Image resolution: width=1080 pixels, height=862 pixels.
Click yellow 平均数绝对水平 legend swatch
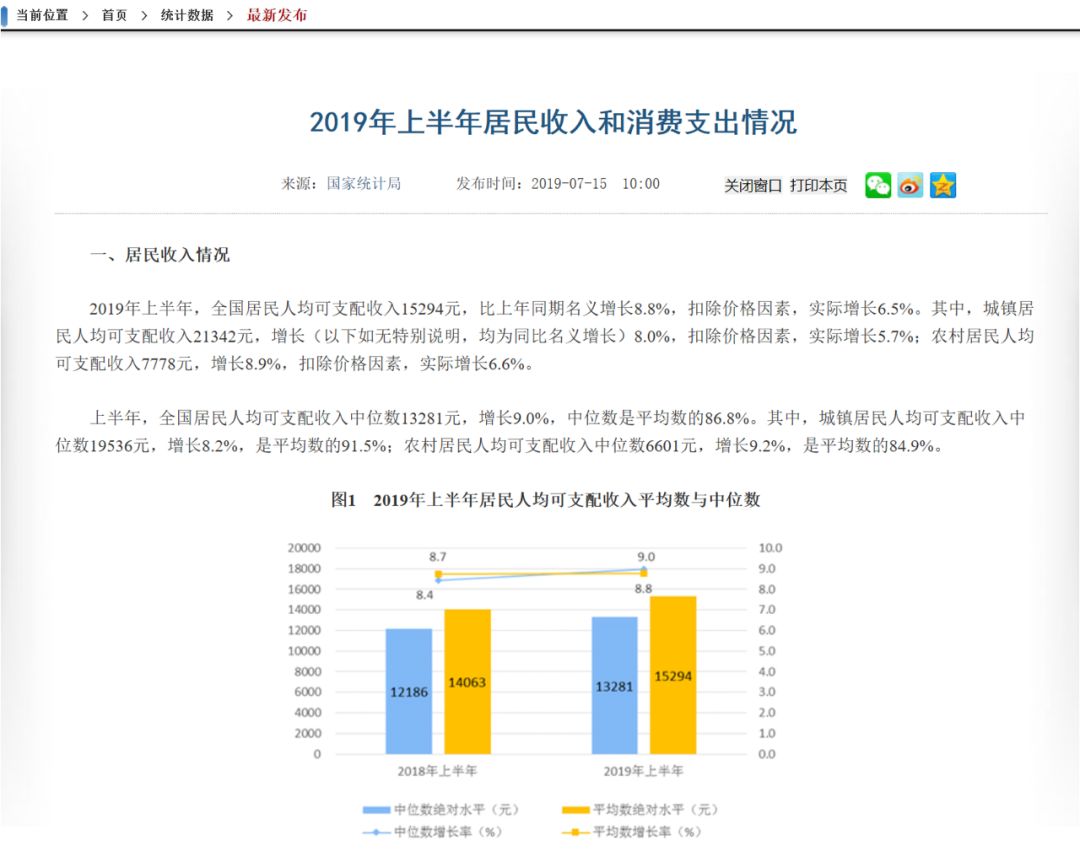click(576, 810)
